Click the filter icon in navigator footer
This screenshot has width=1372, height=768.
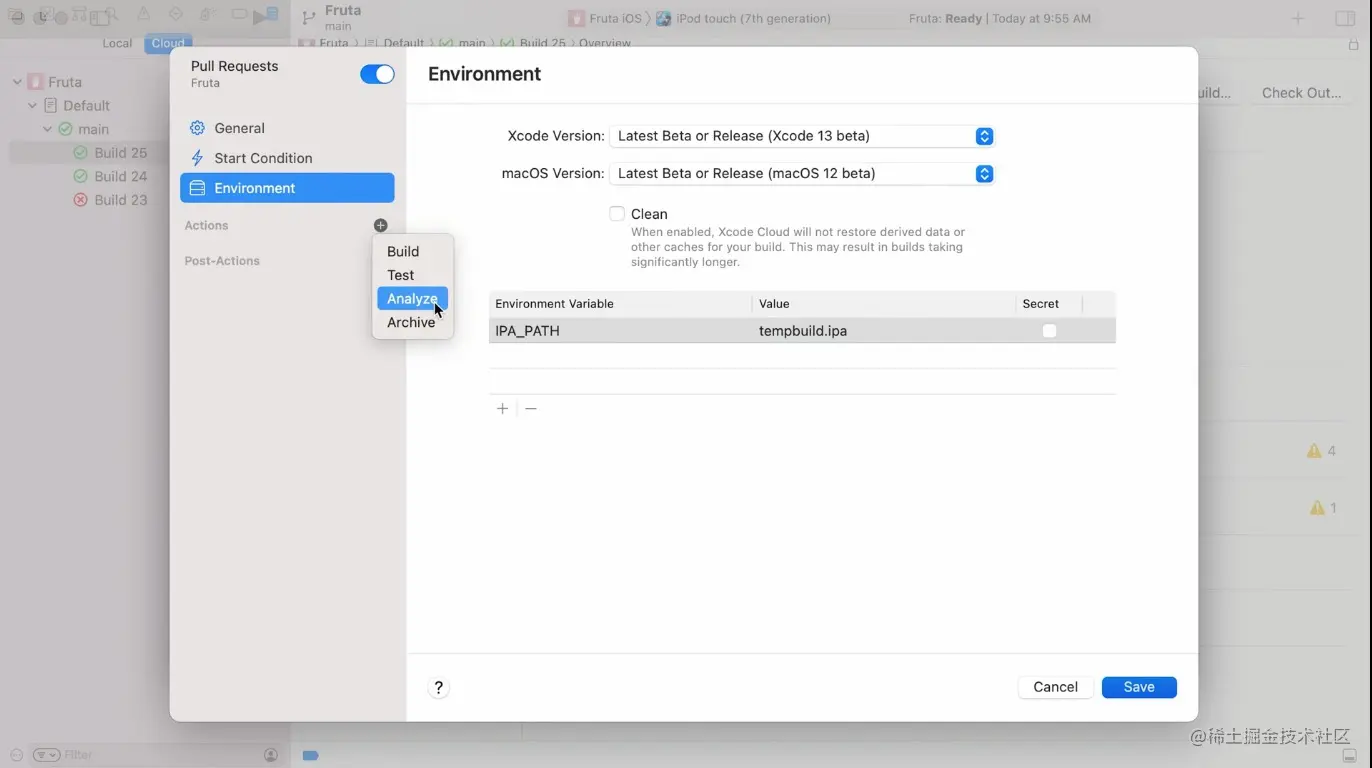[x=46, y=755]
